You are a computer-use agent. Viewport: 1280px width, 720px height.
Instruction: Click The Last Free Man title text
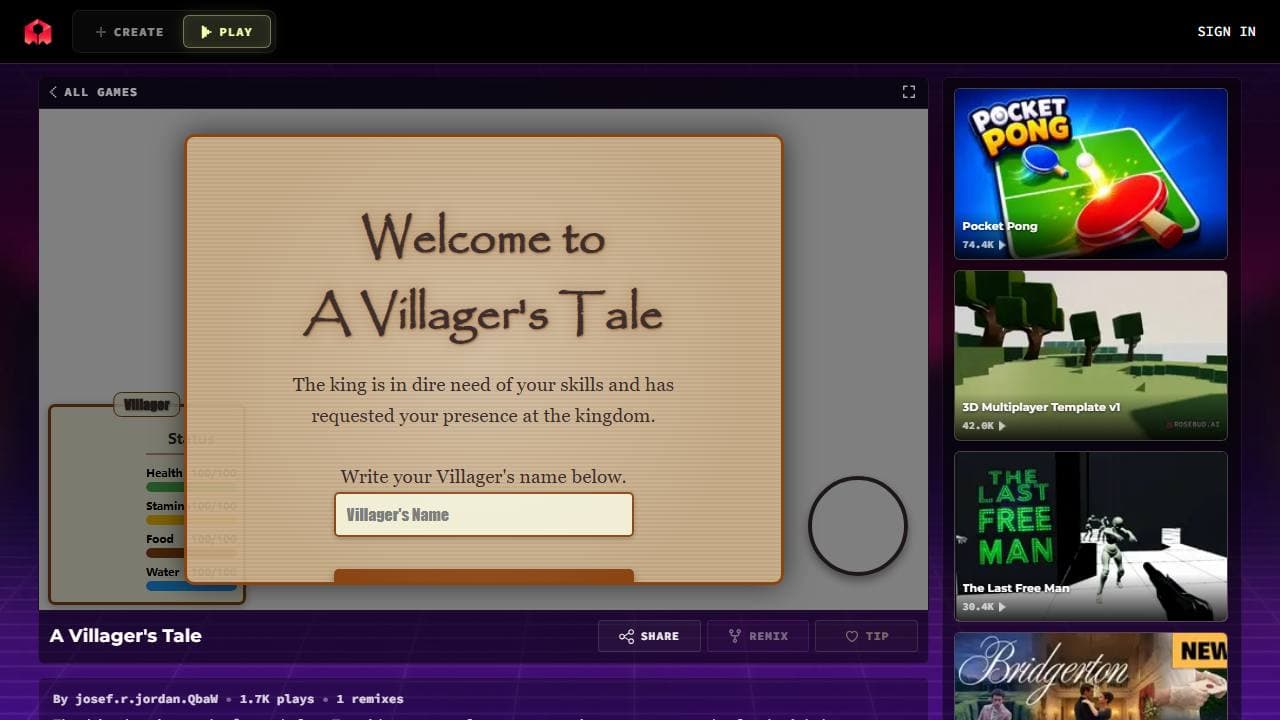[x=1016, y=588]
